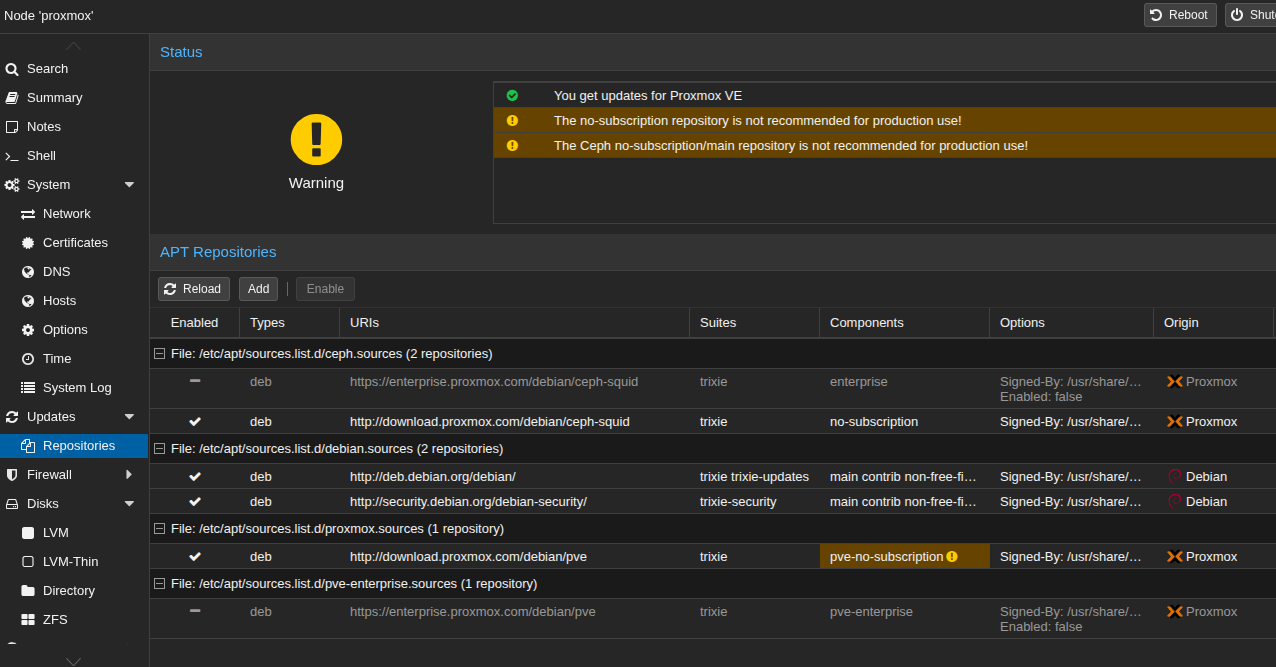Collapse the pve-enterprise.sources file group
The height and width of the screenshot is (667, 1276).
159,583
